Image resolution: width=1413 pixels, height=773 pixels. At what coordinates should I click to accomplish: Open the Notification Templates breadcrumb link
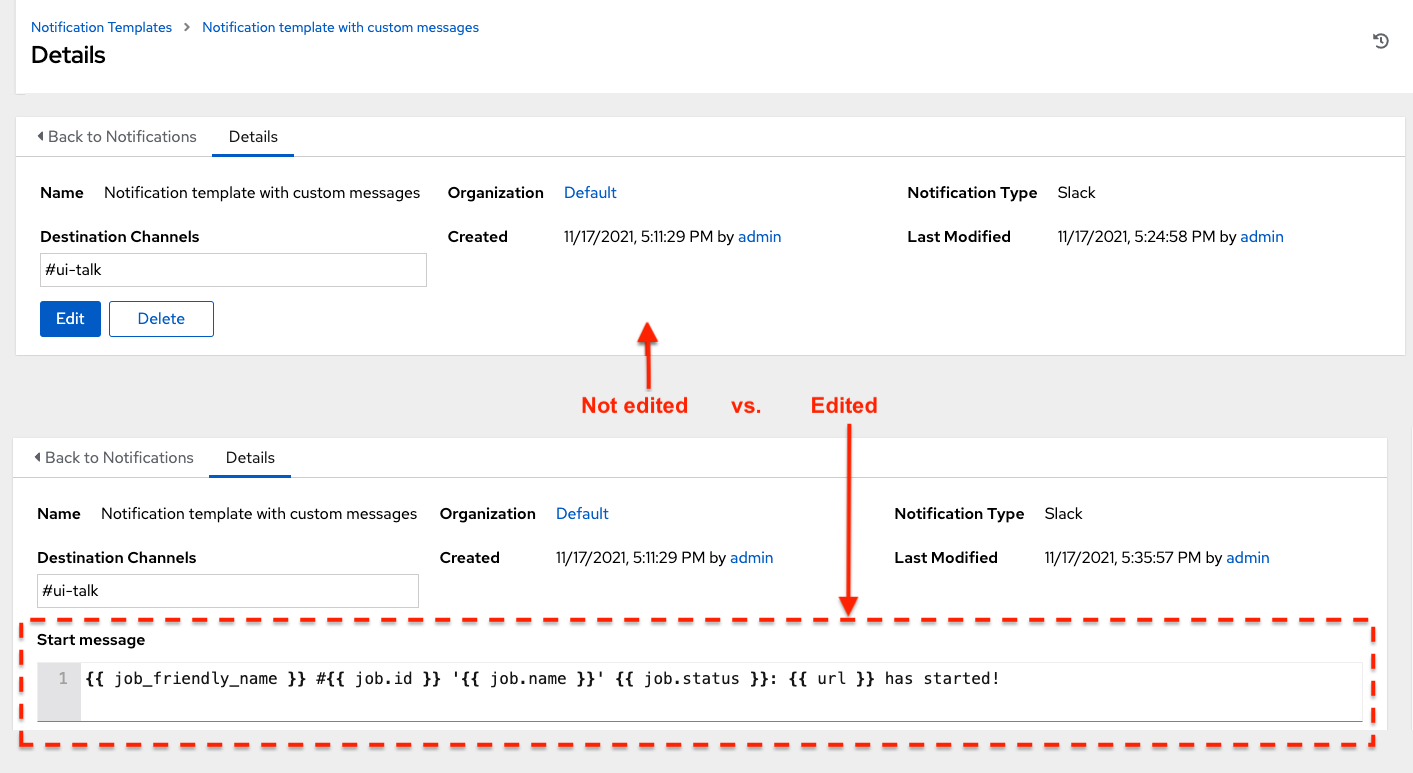point(101,27)
